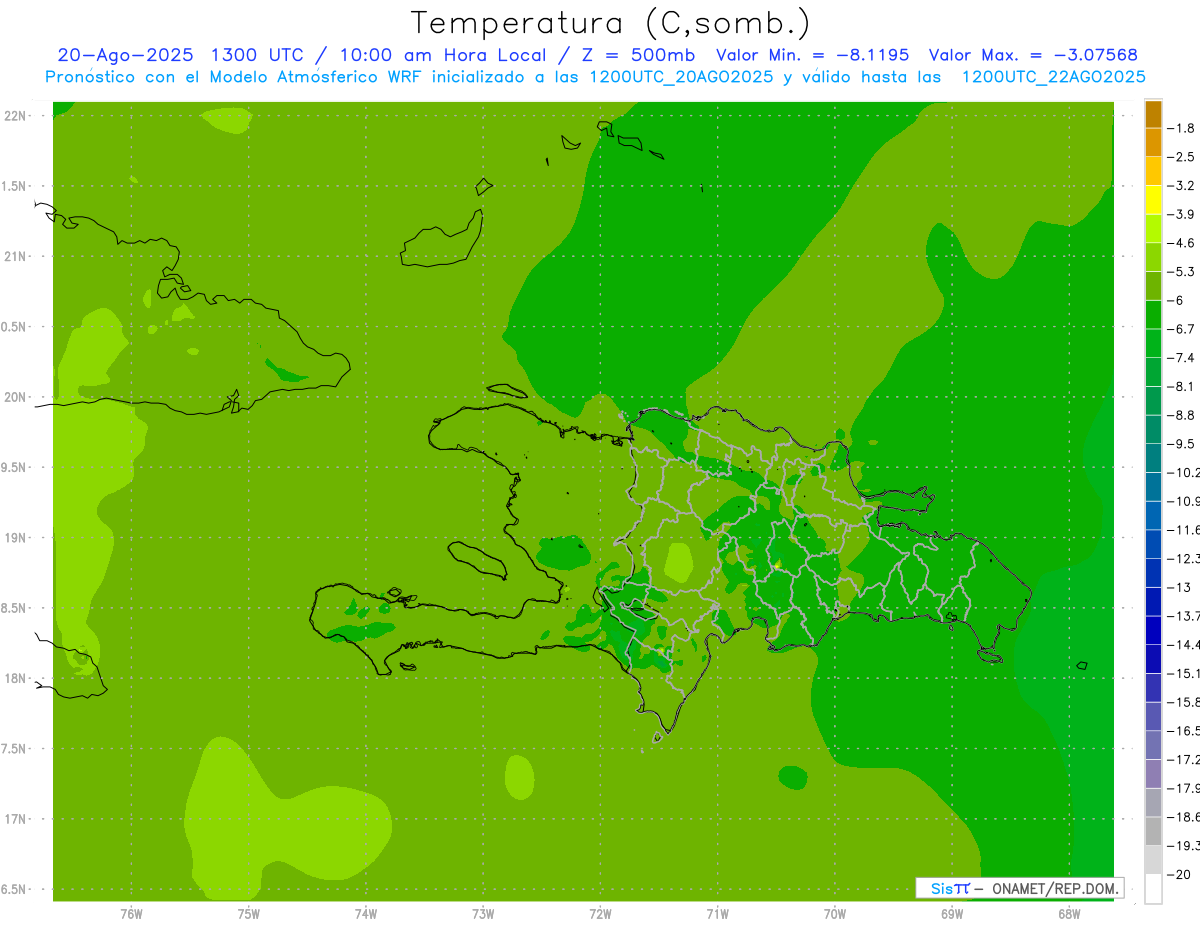Choose the gray swatch between -18.6 and -19.3

pos(1153,831)
